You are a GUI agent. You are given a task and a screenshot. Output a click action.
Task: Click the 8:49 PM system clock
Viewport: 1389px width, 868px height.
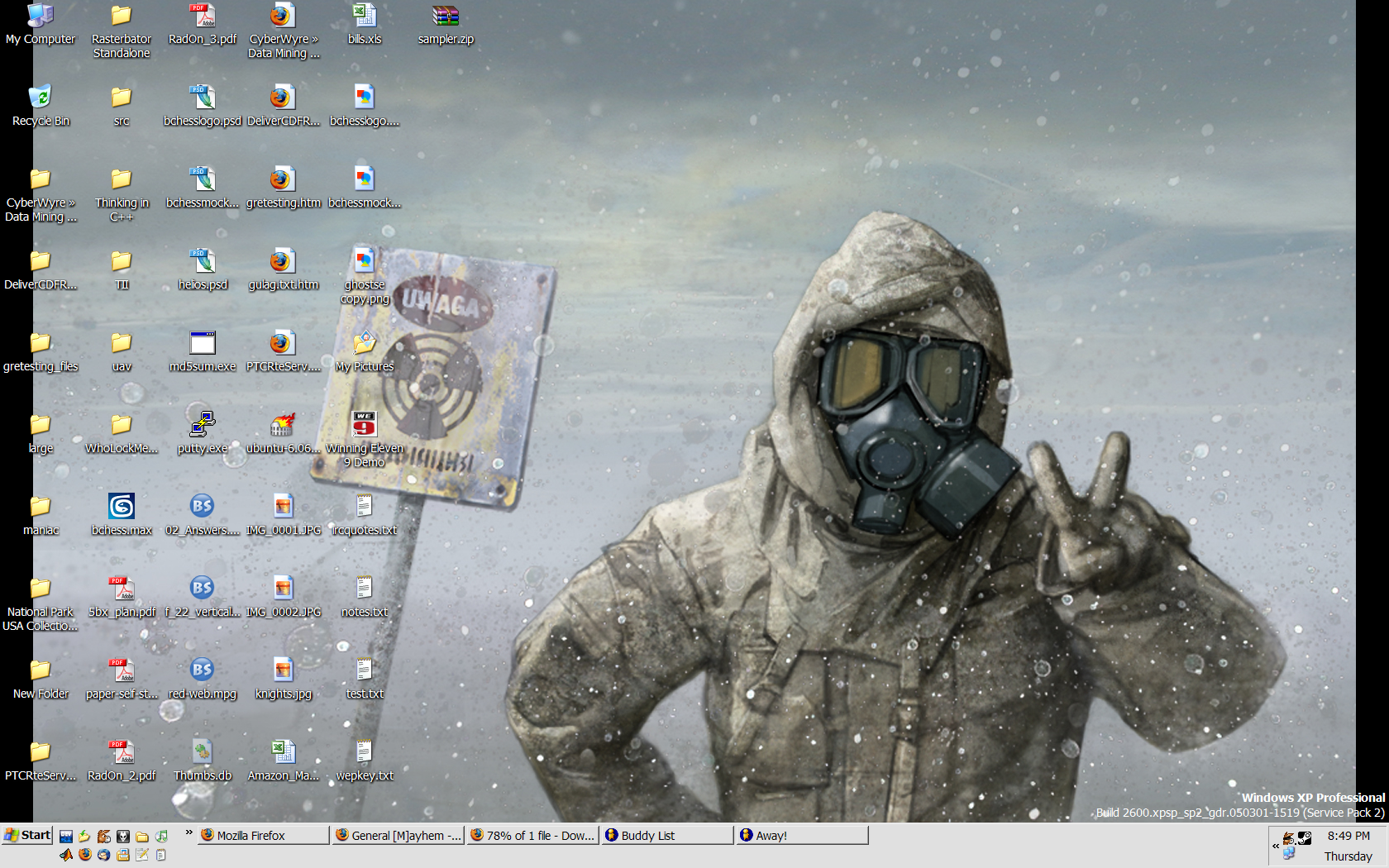[1348, 836]
